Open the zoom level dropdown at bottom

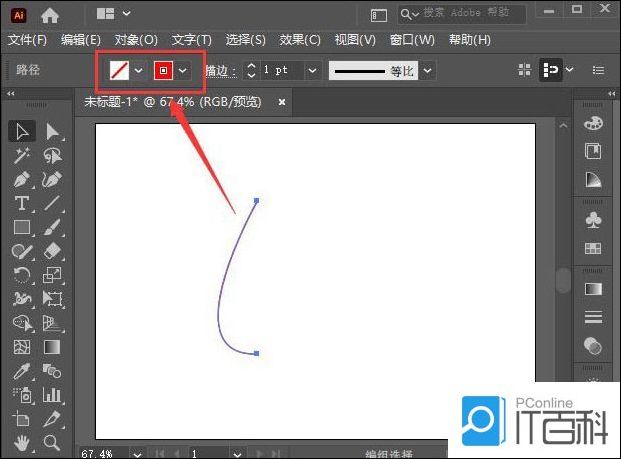137,454
